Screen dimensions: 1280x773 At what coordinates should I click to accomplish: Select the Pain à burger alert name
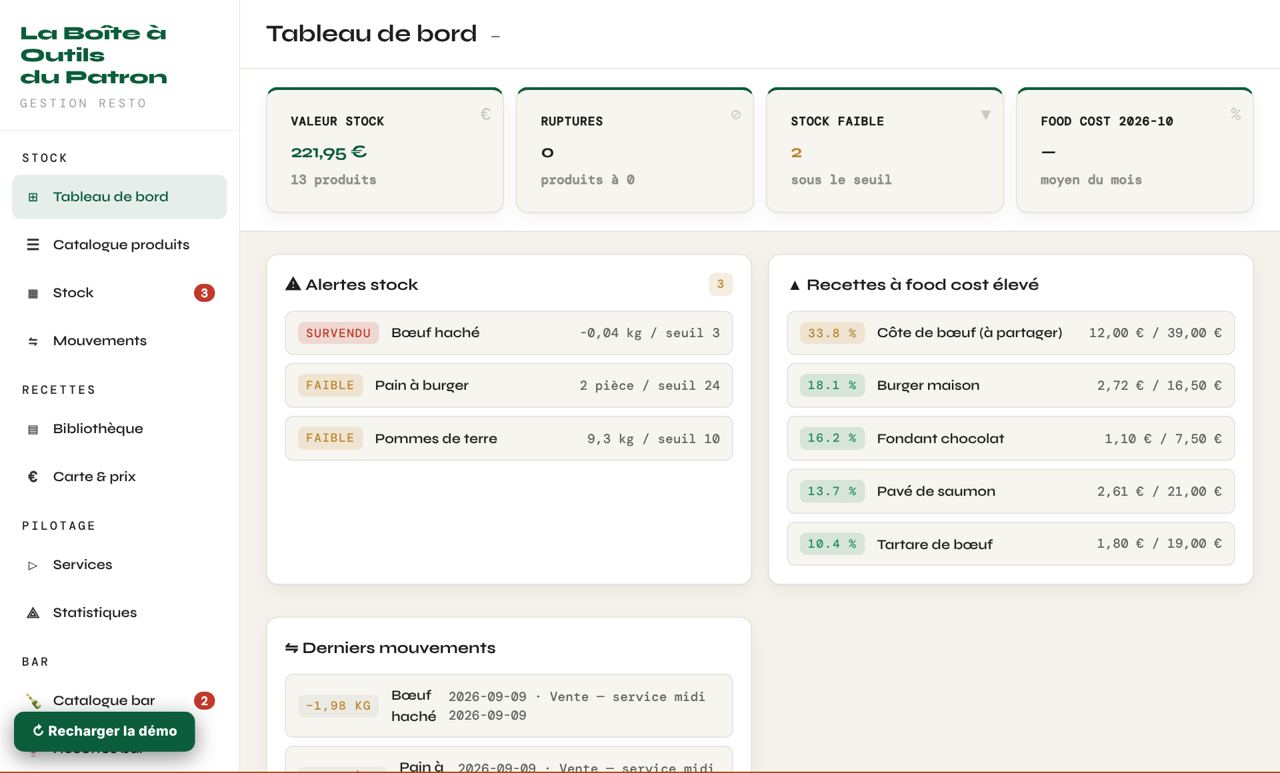pos(422,385)
